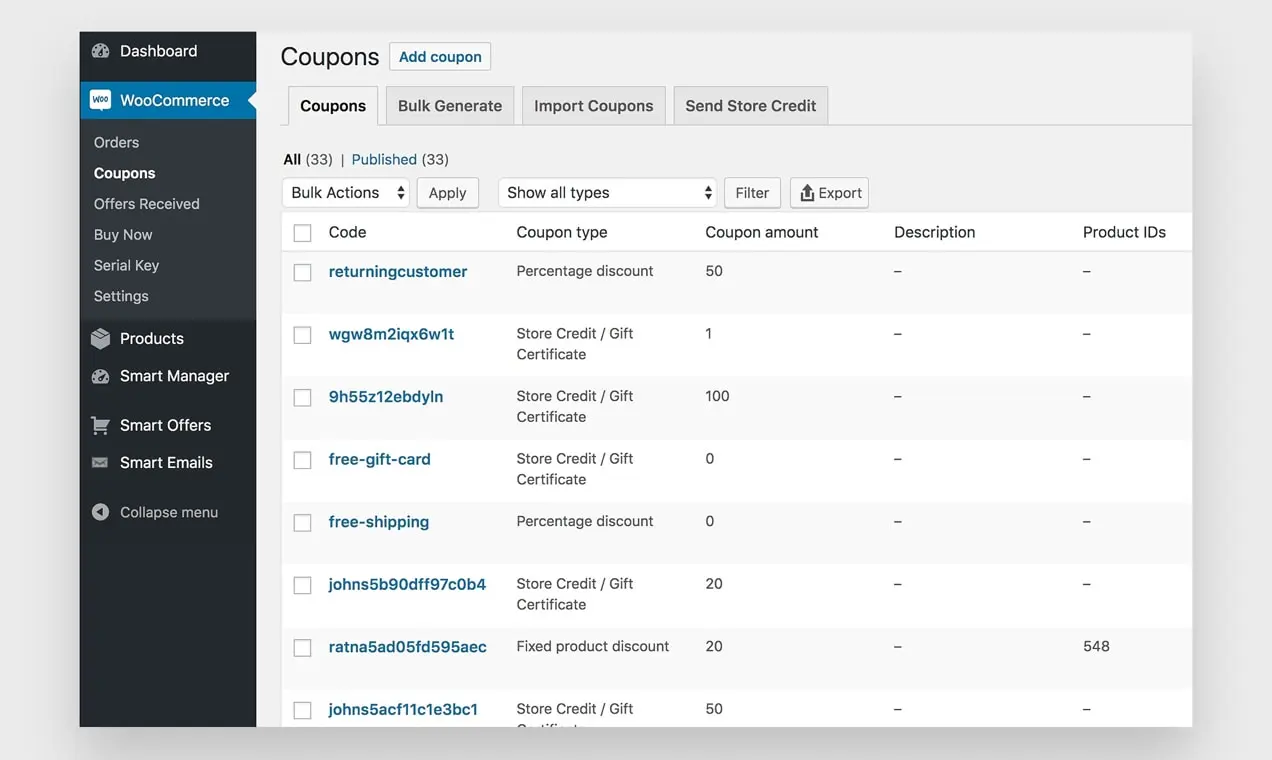Select the 9h55z12ebdyln row checkbox

pos(302,398)
